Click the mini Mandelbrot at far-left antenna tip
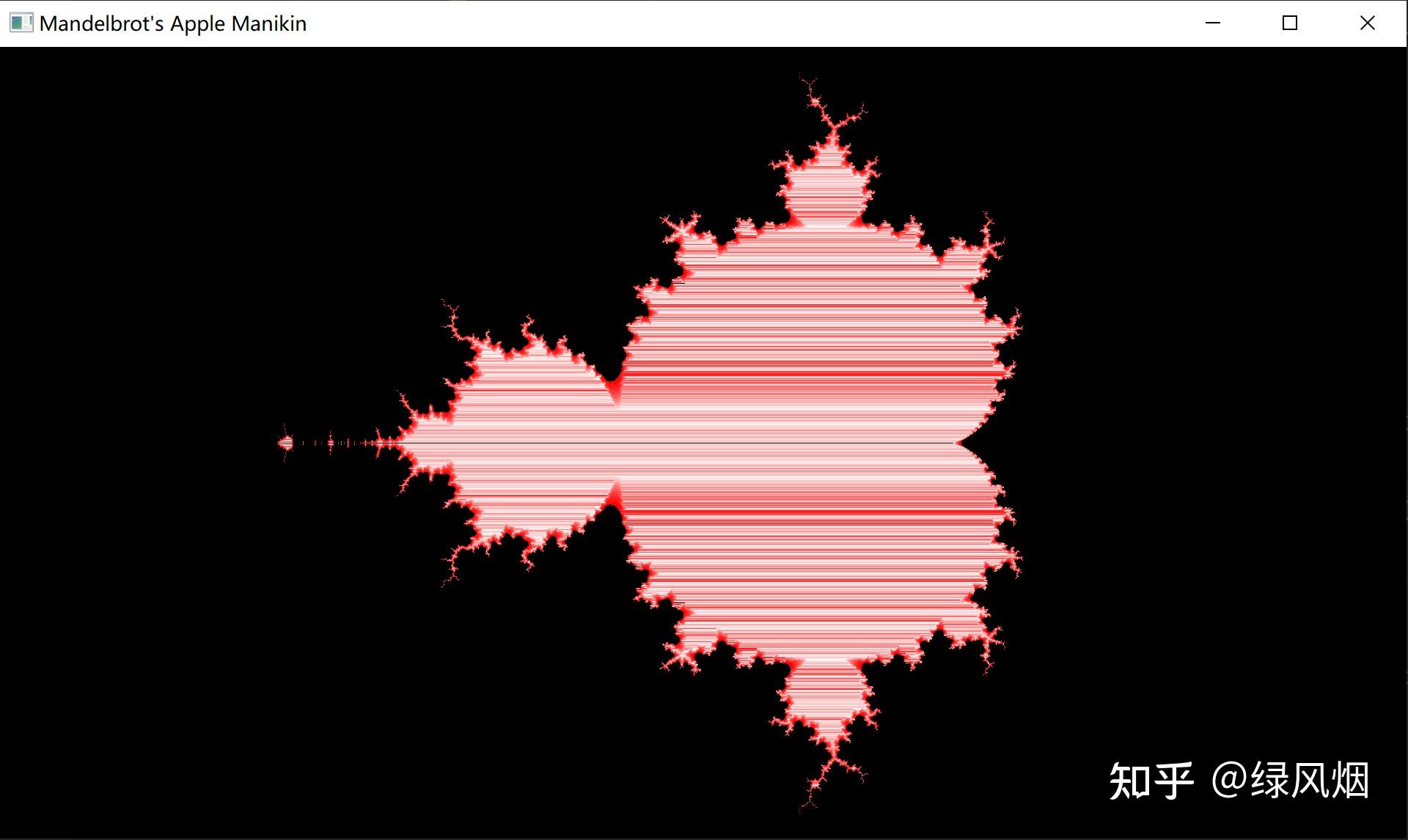1408x840 pixels. (x=286, y=443)
